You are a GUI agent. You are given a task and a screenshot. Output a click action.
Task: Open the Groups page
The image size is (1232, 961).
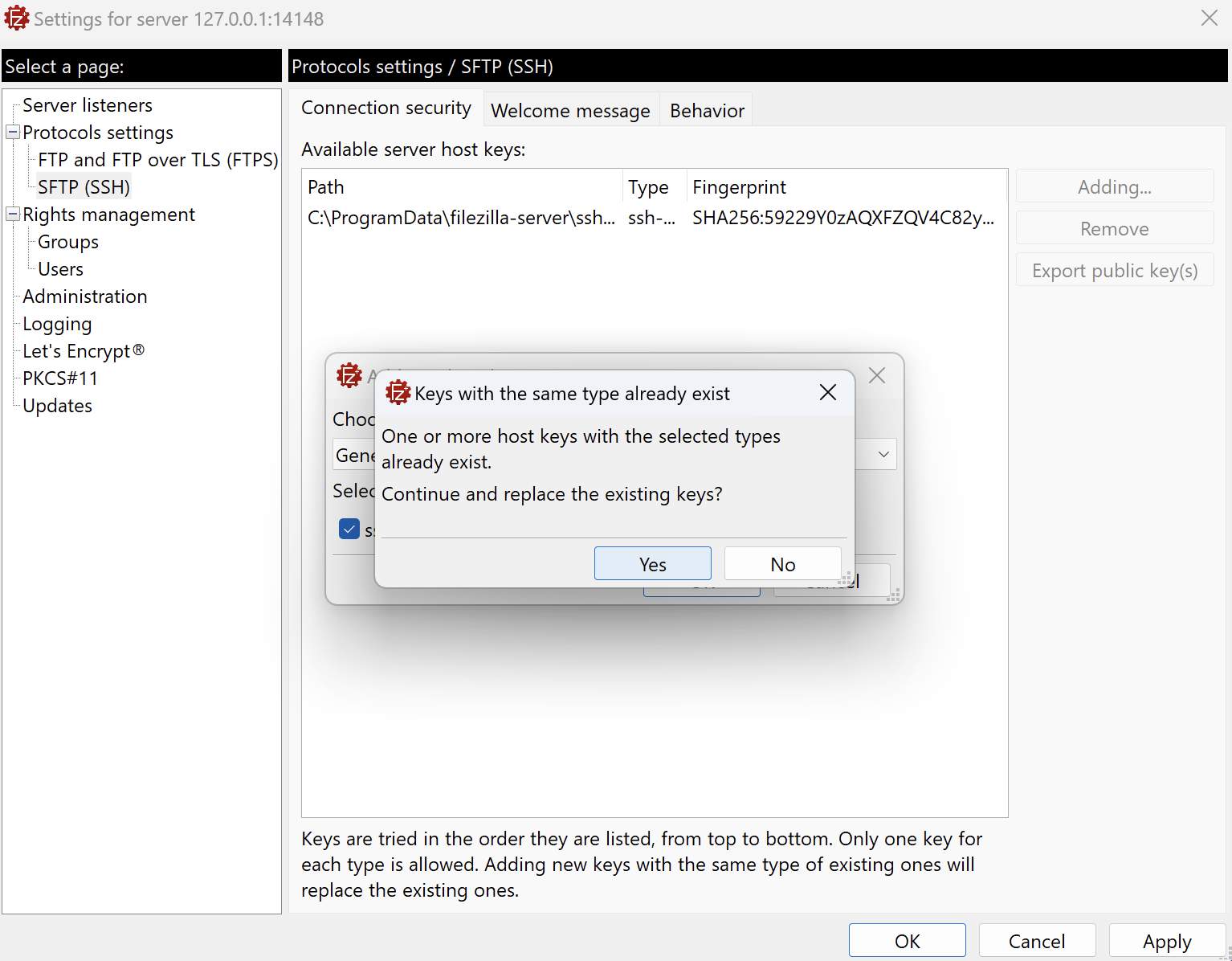(x=68, y=242)
